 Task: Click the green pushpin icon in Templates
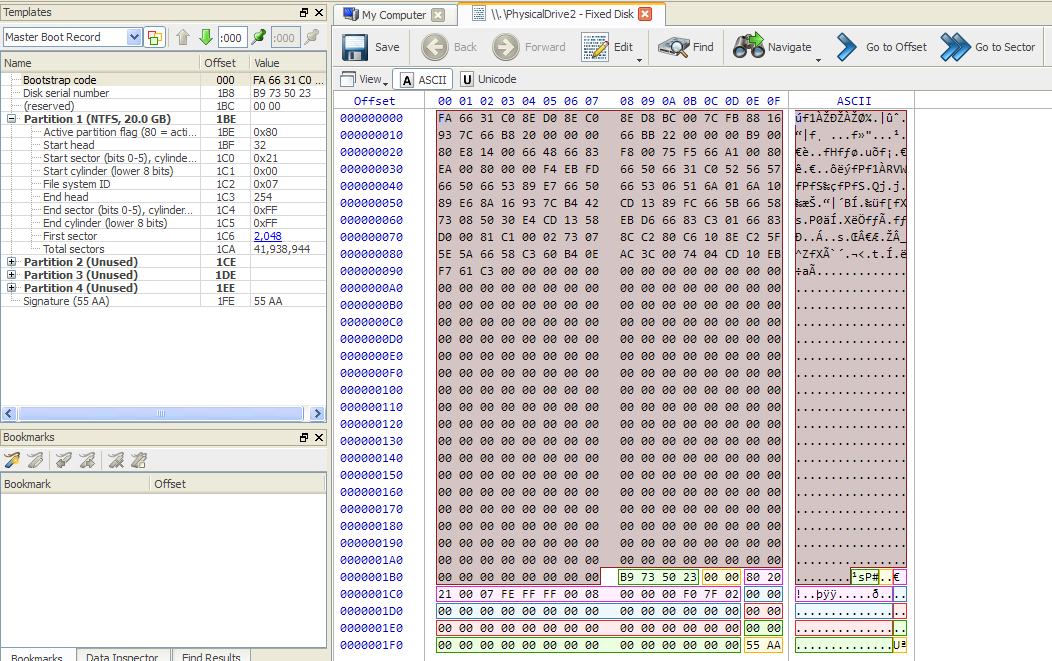pos(259,37)
